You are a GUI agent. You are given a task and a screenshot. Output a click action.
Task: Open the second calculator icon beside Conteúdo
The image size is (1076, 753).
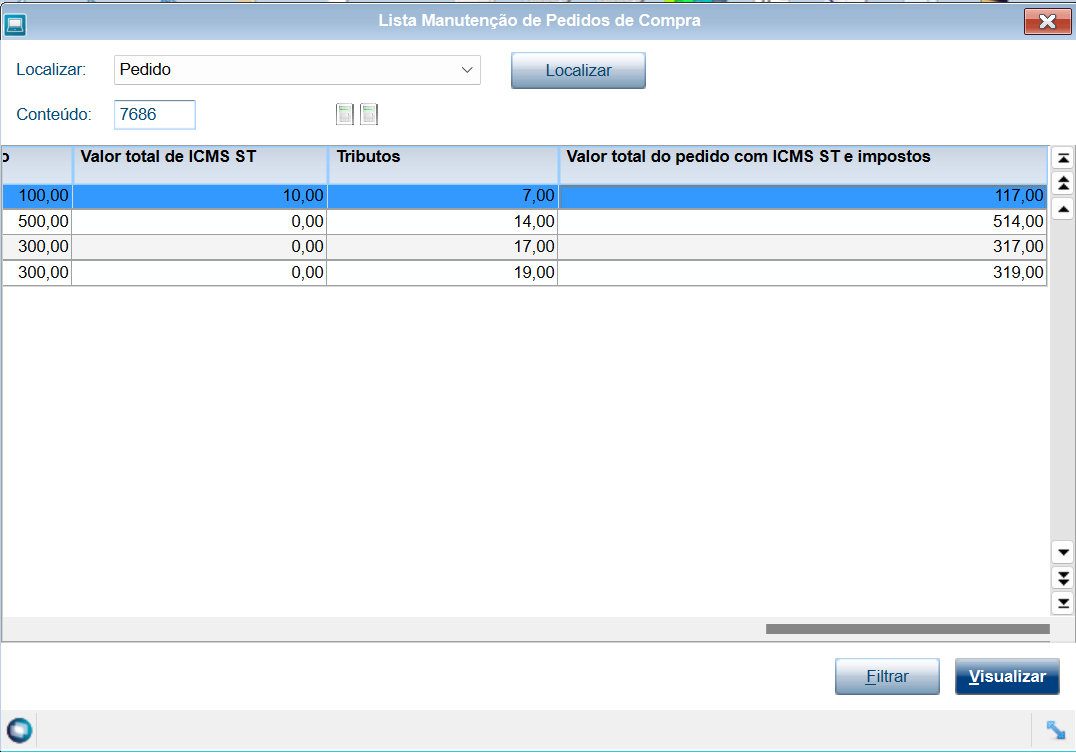point(369,113)
